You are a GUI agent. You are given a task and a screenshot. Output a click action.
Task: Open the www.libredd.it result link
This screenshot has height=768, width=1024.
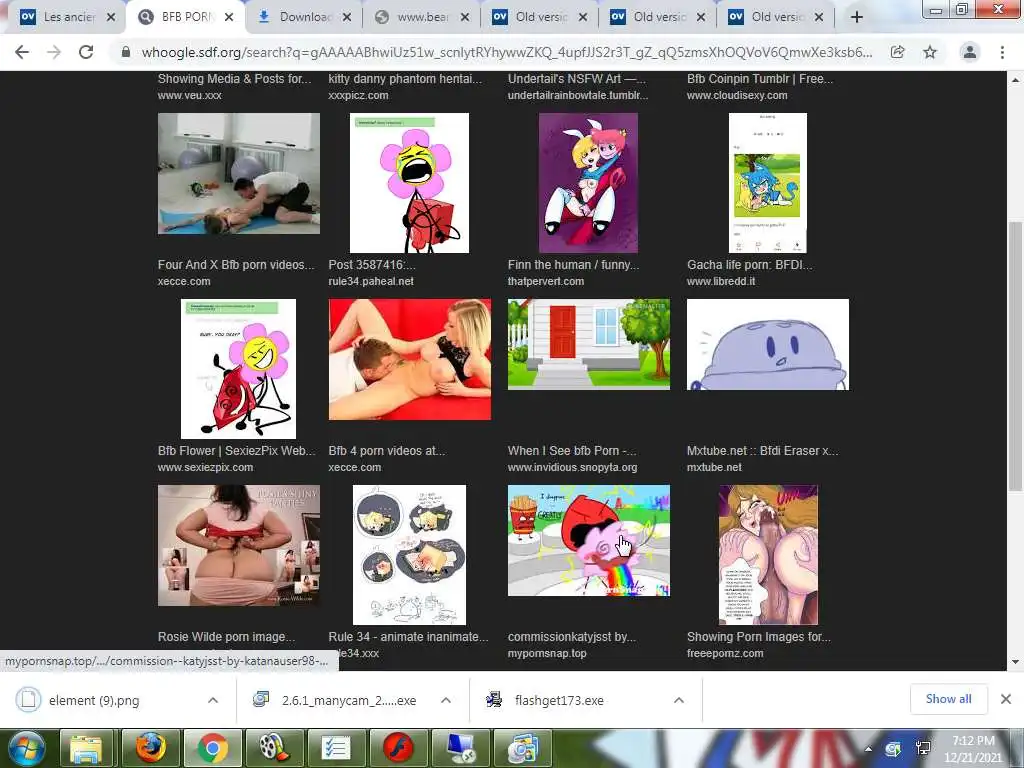(721, 281)
